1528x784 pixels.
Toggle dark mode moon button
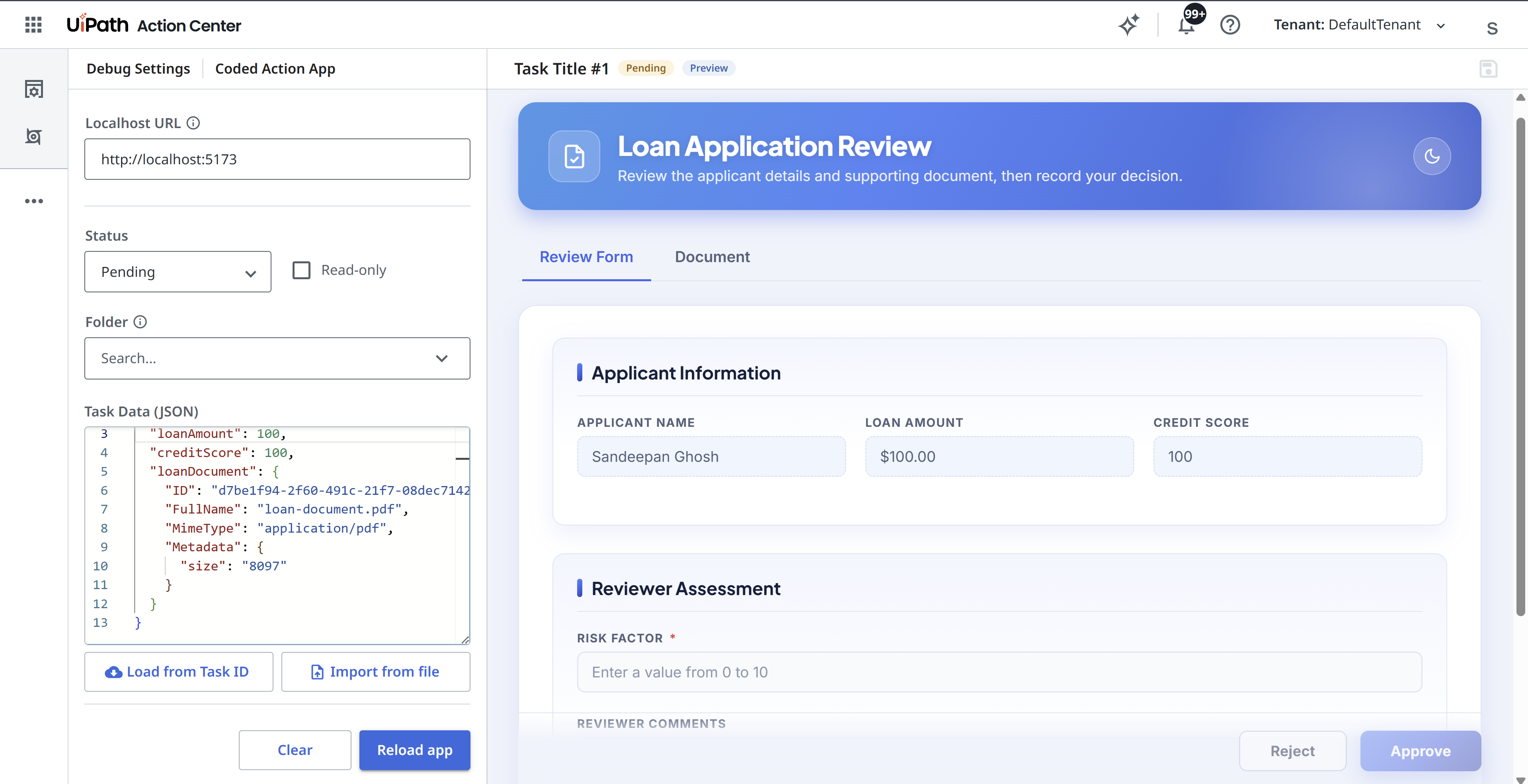(1432, 156)
